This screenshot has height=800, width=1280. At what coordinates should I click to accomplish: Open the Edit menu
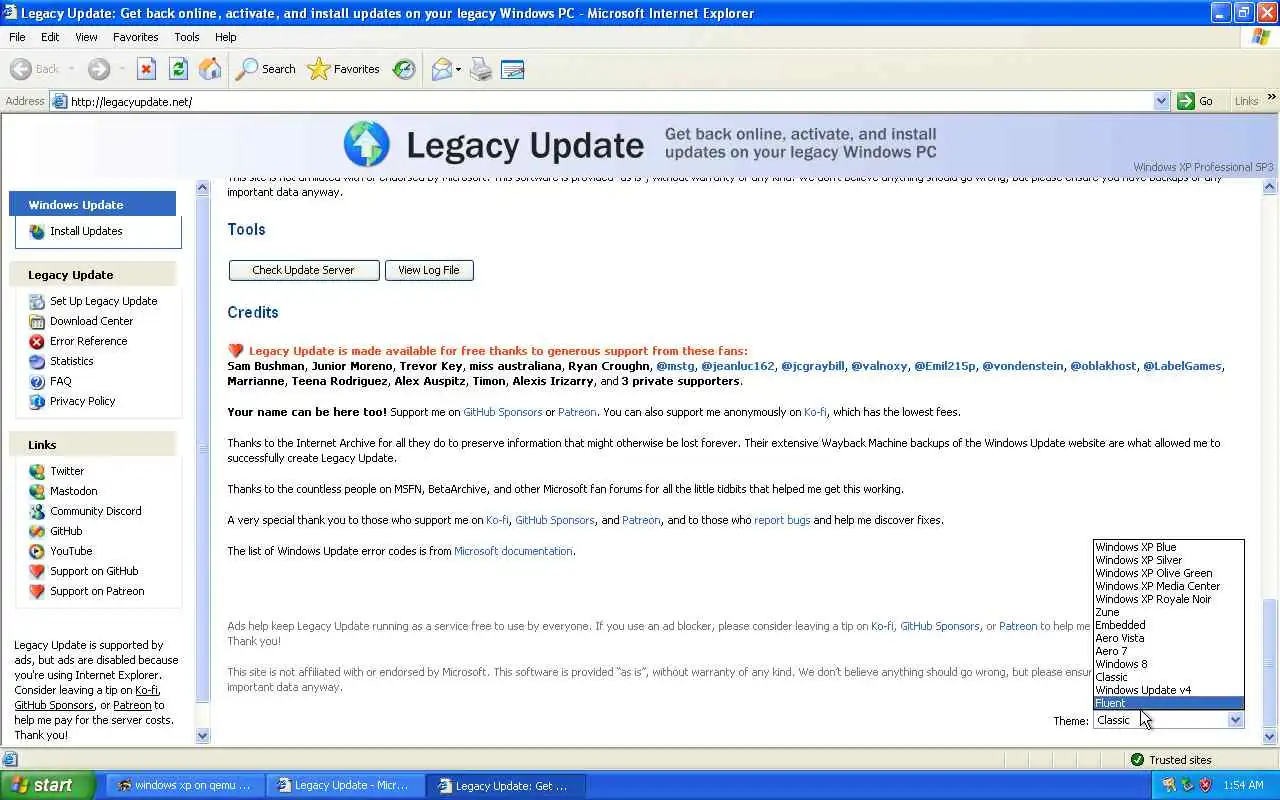pos(50,37)
